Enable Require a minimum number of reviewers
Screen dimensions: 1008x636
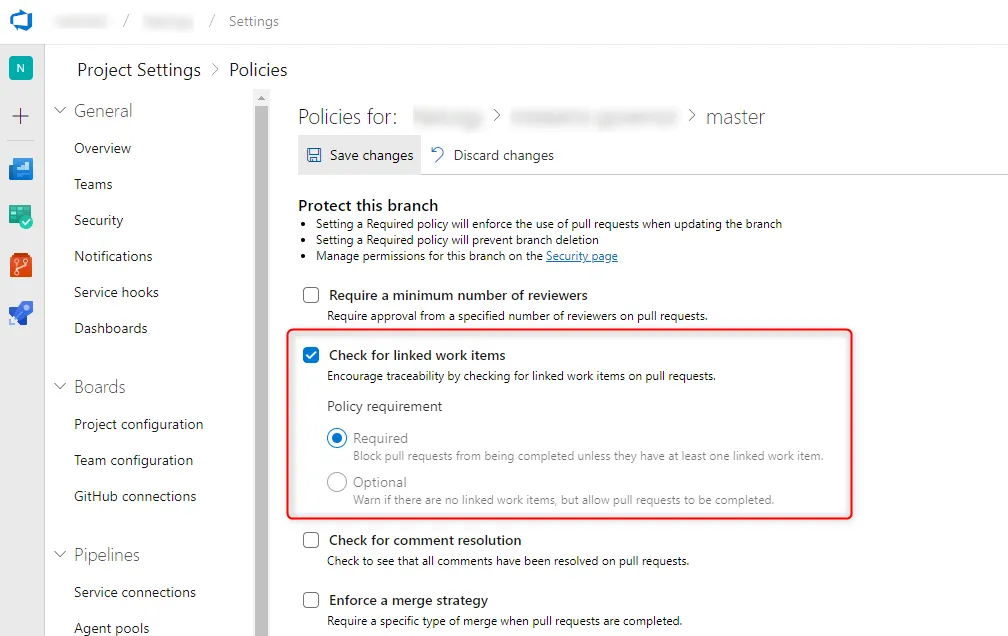pyautogui.click(x=311, y=295)
